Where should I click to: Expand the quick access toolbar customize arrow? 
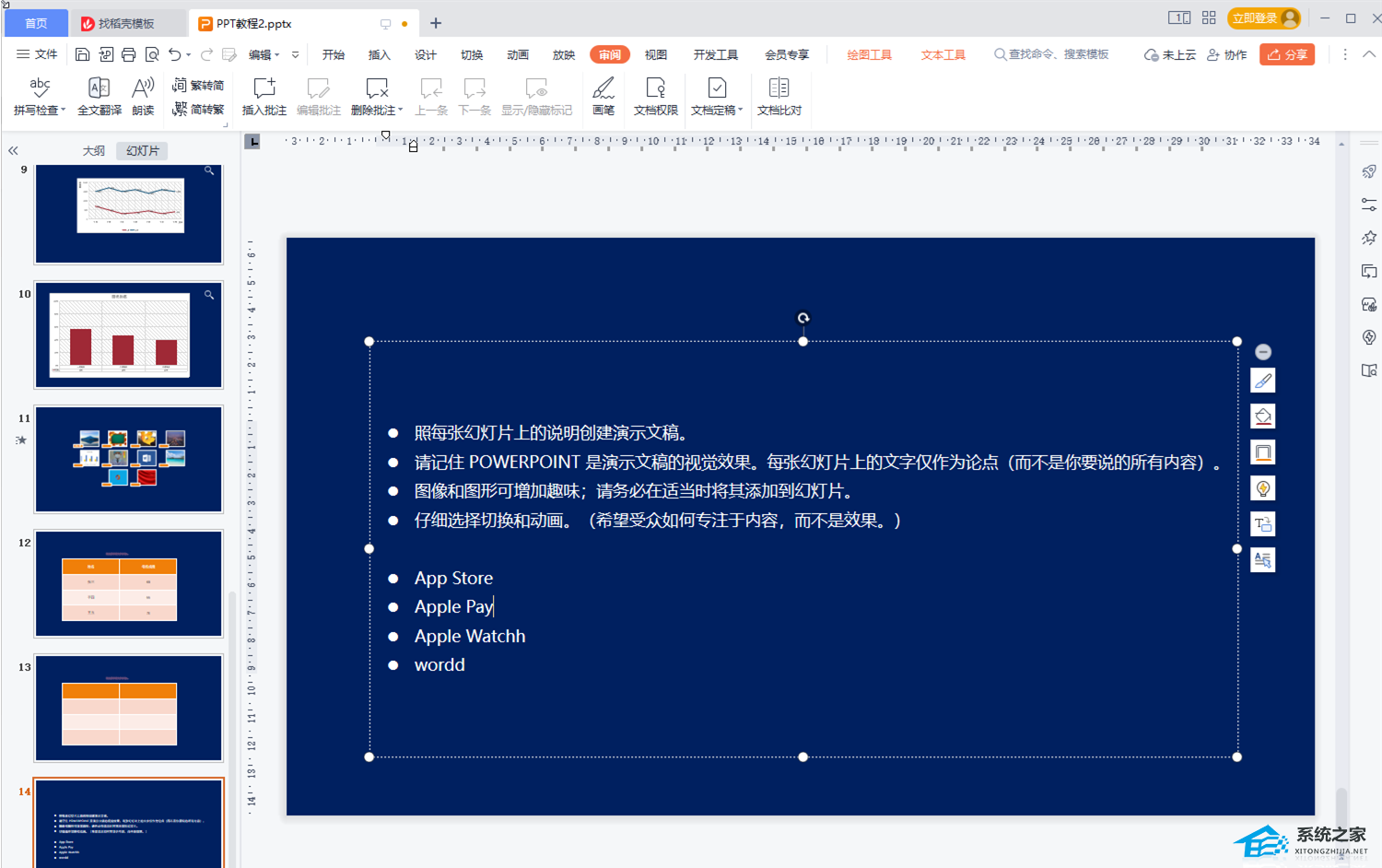[x=295, y=54]
